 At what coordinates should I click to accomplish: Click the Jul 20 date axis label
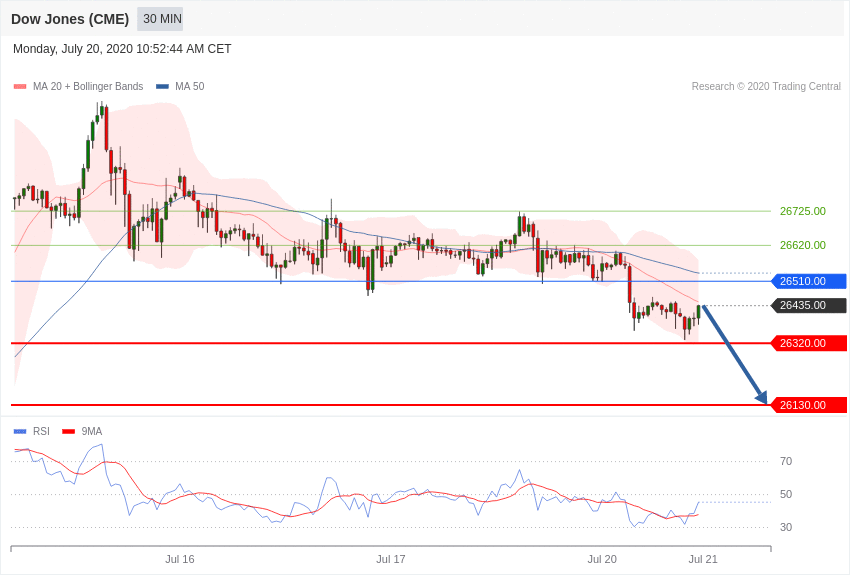[602, 559]
